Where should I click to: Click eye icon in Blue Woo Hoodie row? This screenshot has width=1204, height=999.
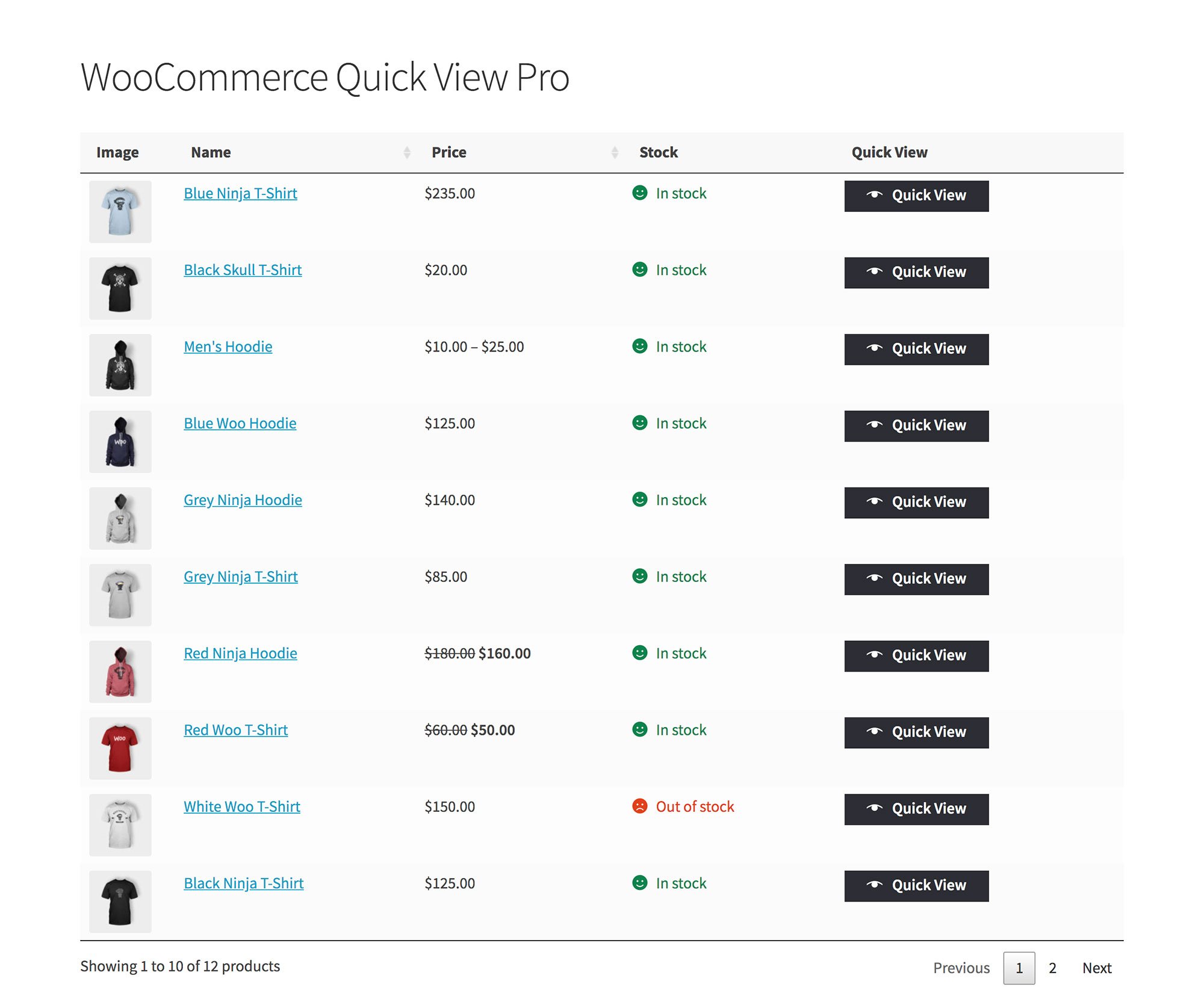[874, 425]
